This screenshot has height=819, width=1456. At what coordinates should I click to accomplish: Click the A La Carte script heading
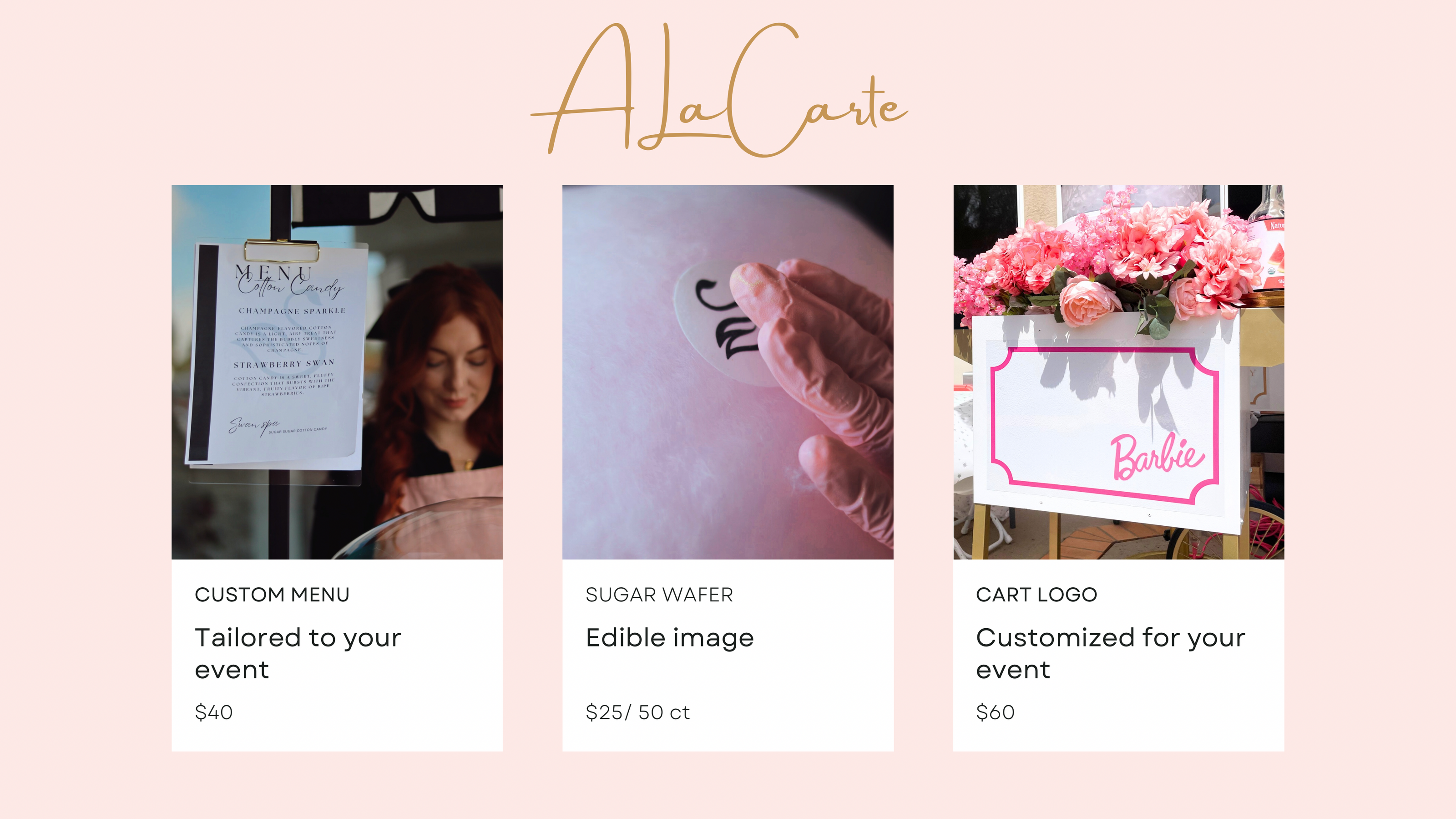click(x=719, y=89)
